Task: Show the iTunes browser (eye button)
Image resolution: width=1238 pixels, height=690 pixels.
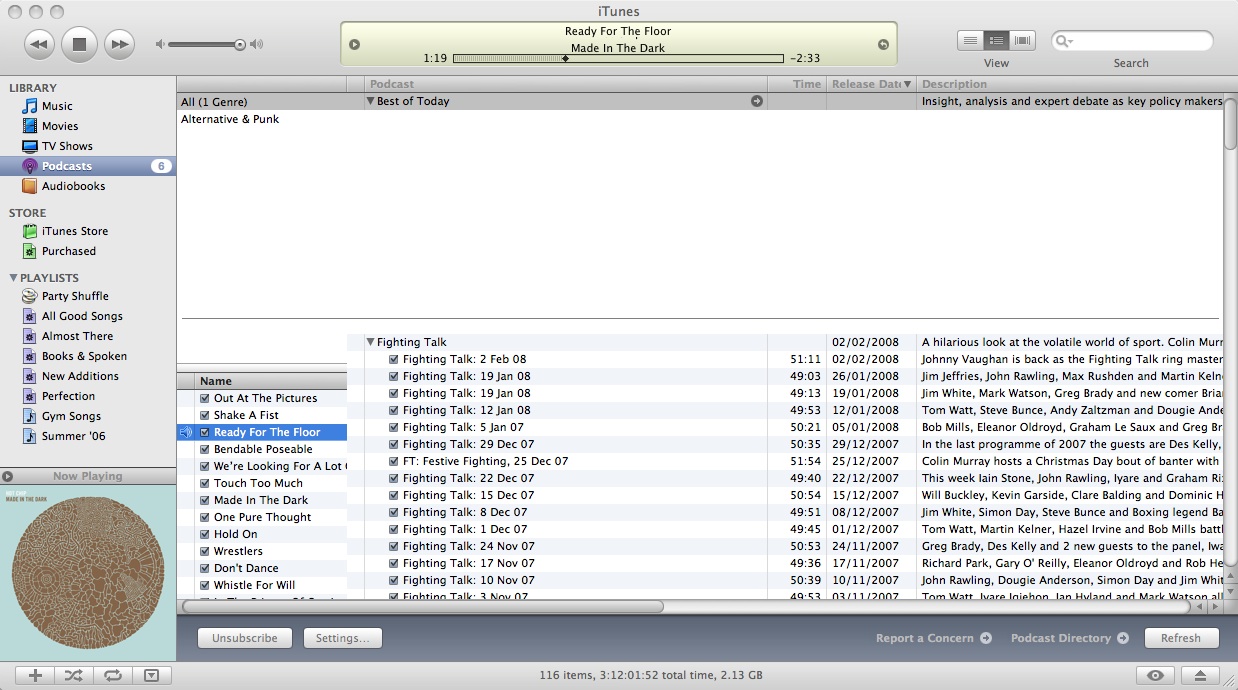Action: (1156, 676)
